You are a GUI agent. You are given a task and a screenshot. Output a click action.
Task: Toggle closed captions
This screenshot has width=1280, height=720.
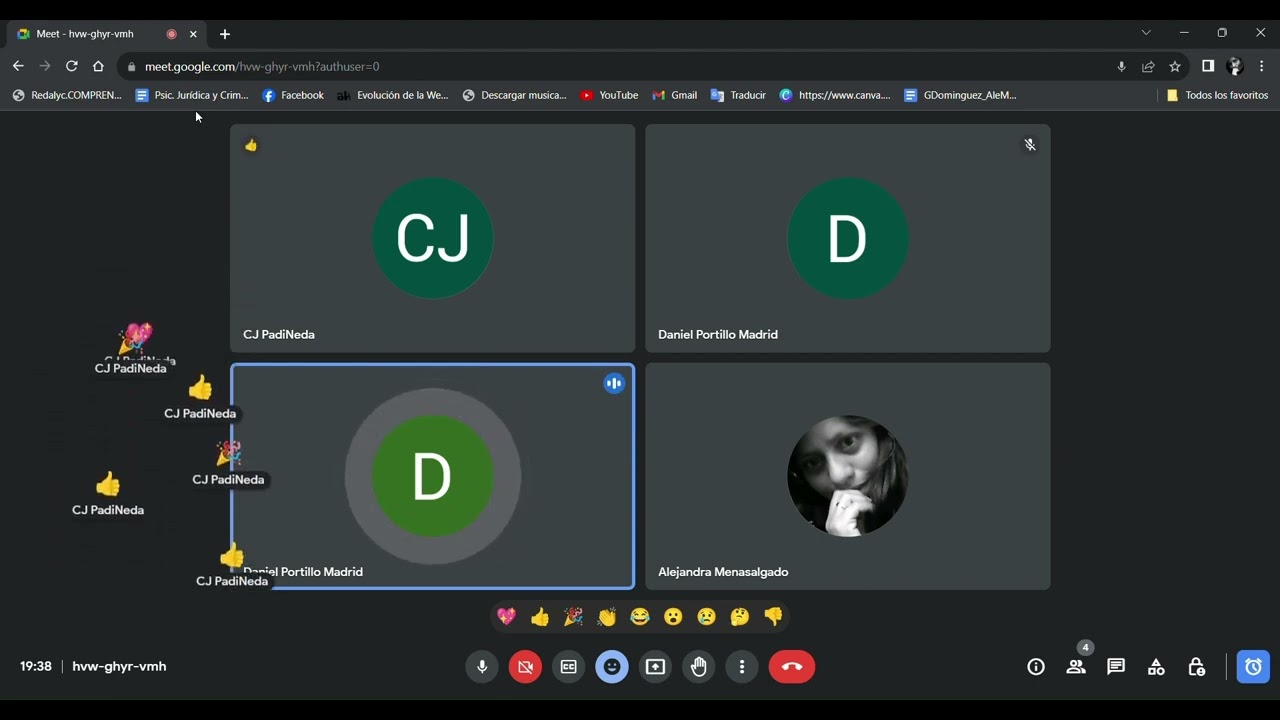(569, 667)
